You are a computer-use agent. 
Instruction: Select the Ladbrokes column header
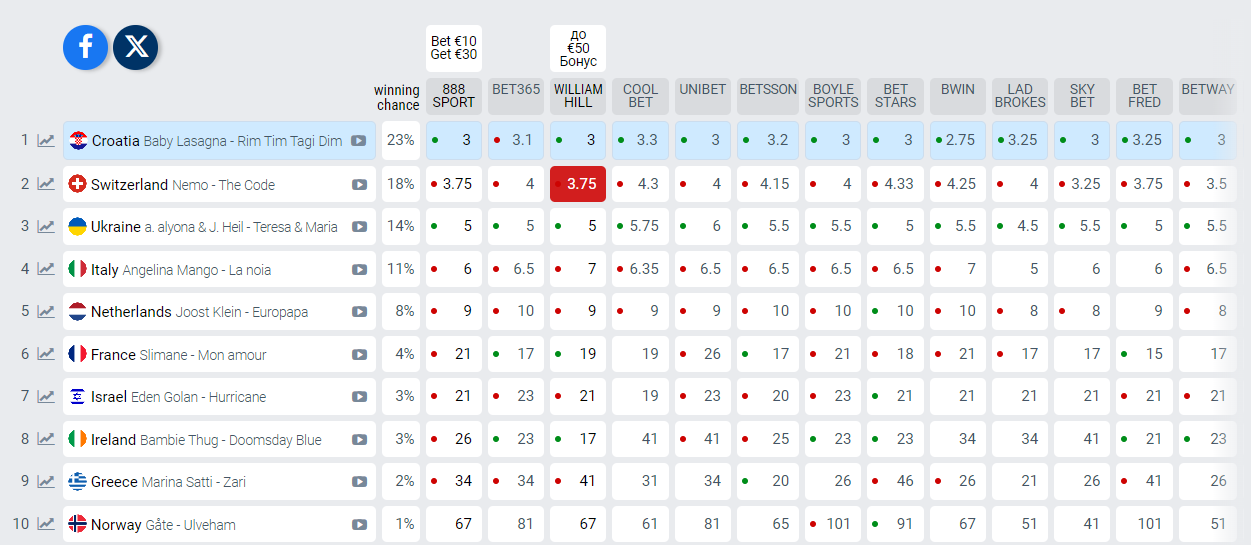(x=1020, y=96)
